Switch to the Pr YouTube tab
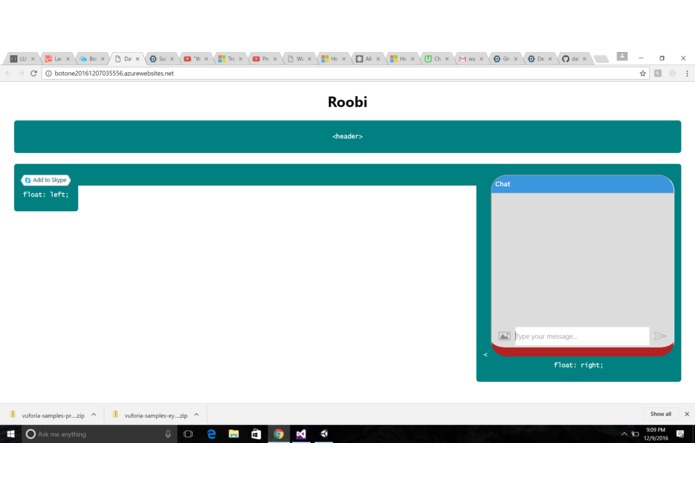 [263, 59]
